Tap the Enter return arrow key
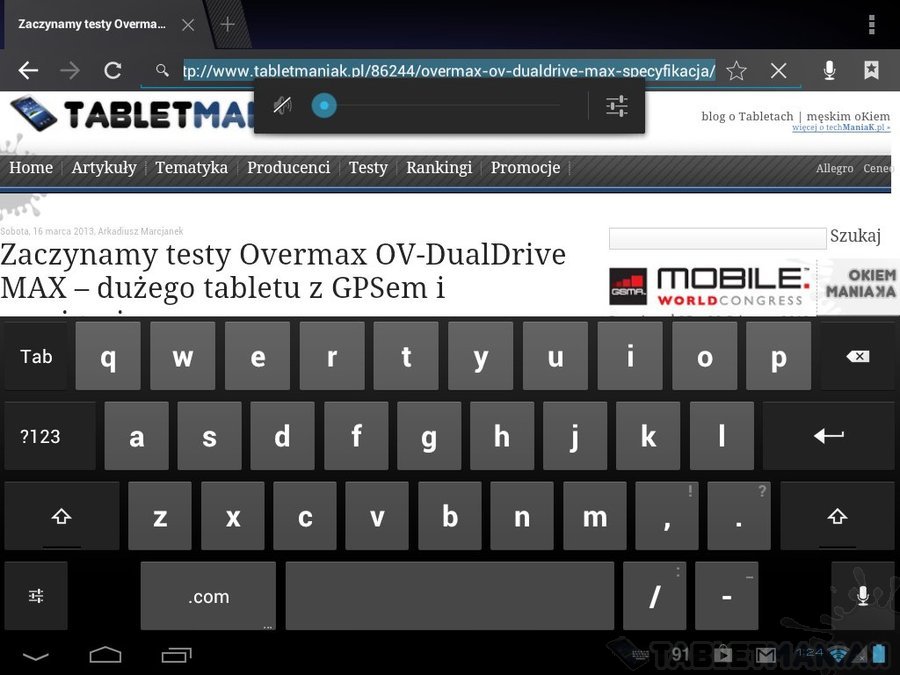 click(829, 436)
